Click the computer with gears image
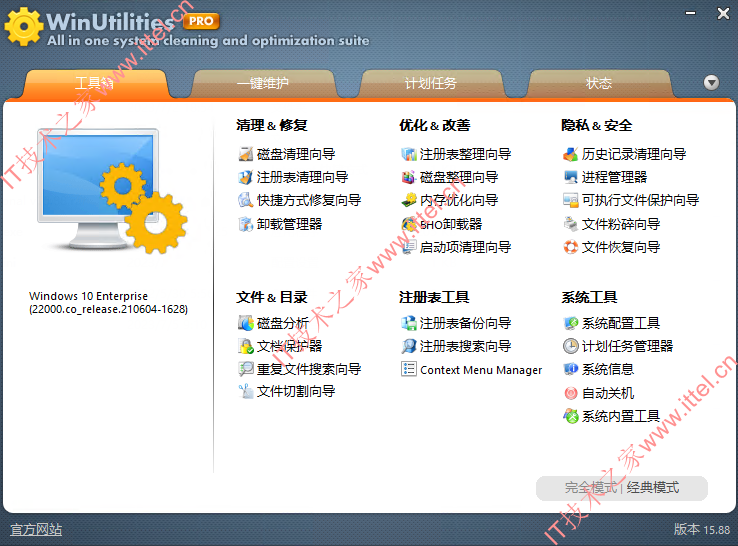This screenshot has height=546, width=738. pos(112,190)
